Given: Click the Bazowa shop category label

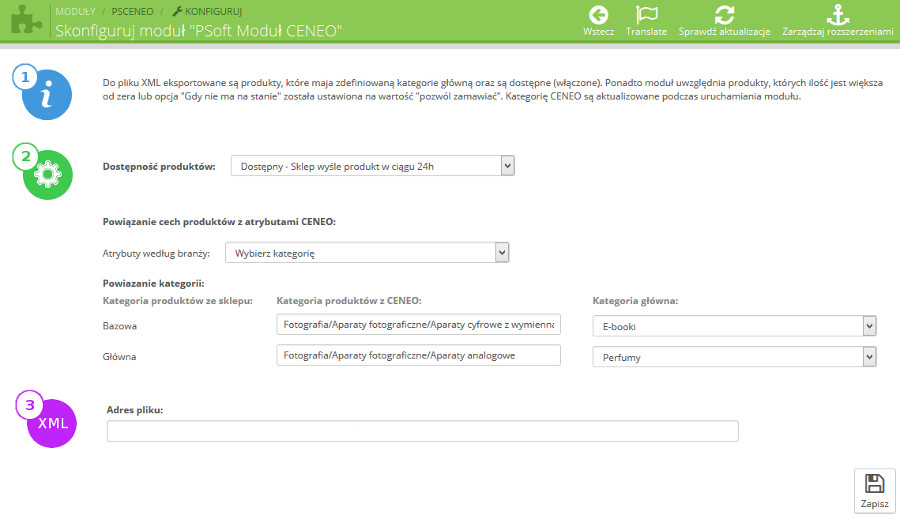Looking at the screenshot, I should pyautogui.click(x=119, y=326).
